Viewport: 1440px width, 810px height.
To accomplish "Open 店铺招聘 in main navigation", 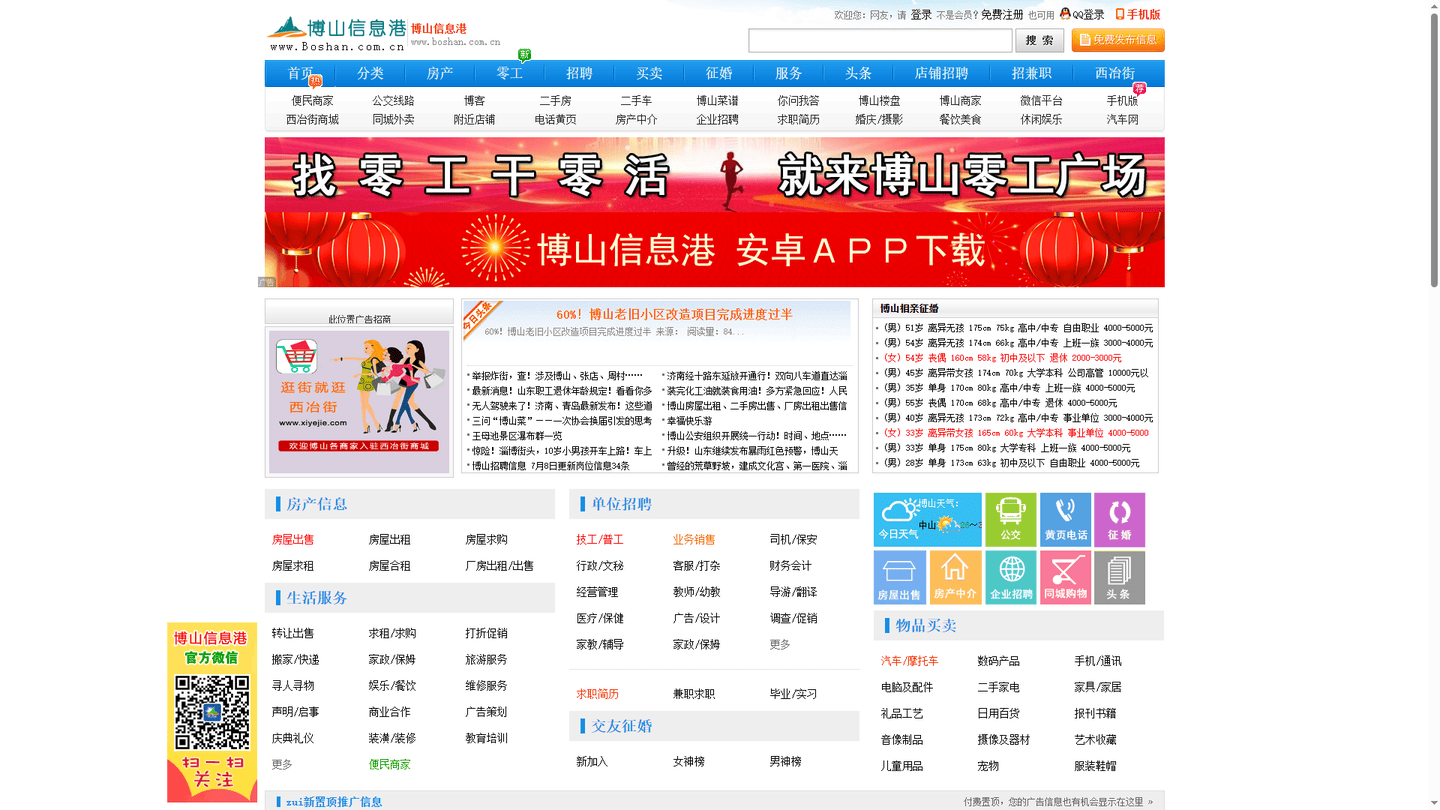I will (x=941, y=73).
